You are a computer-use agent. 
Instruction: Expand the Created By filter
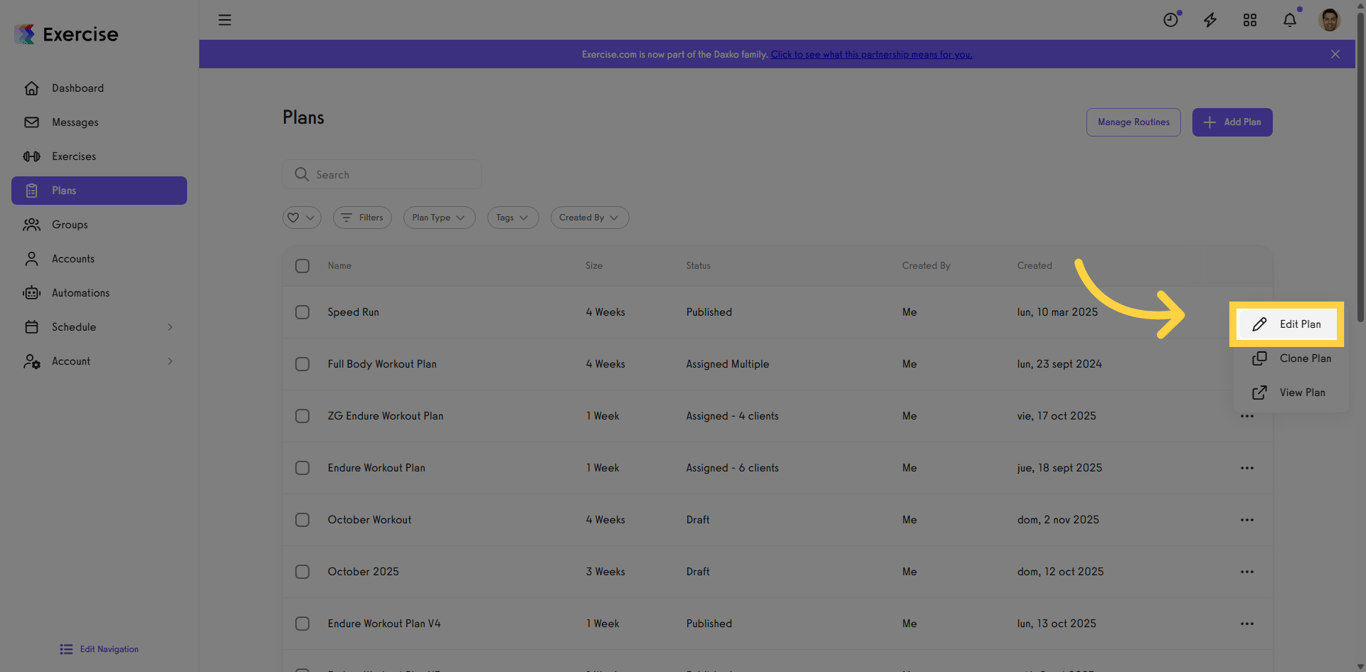[589, 217]
